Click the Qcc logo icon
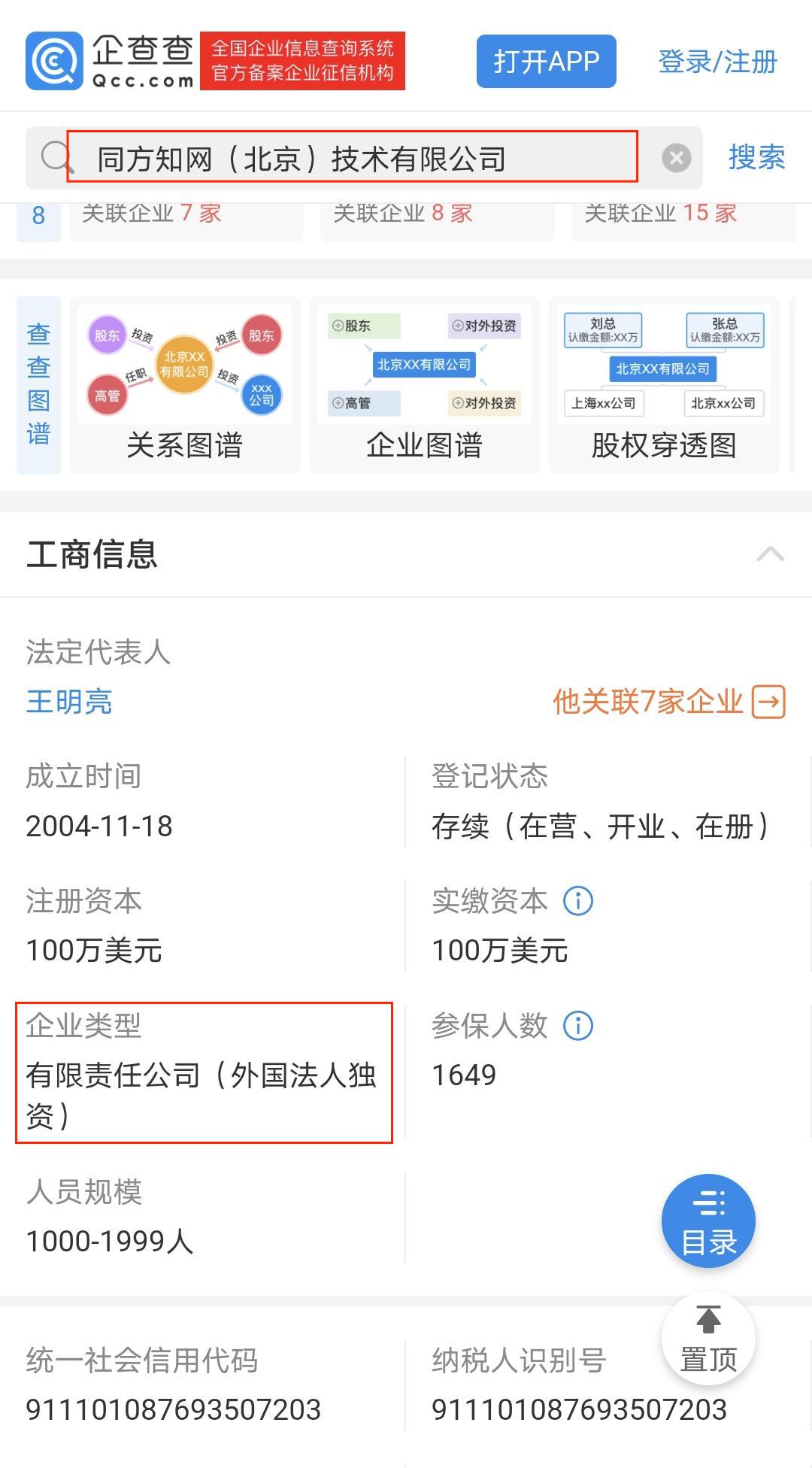 pos(54,61)
